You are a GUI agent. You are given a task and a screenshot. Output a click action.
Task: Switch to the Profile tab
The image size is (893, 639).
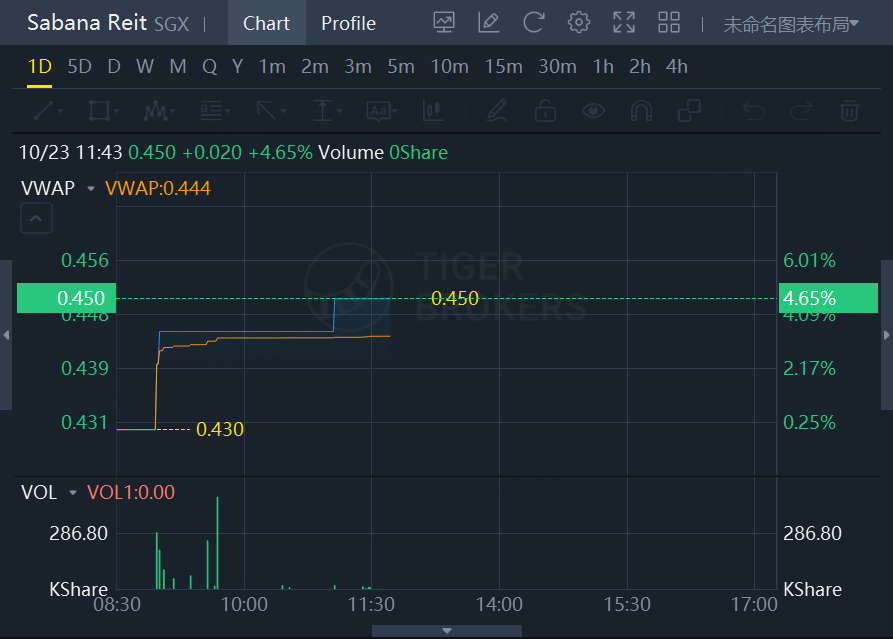coord(349,23)
